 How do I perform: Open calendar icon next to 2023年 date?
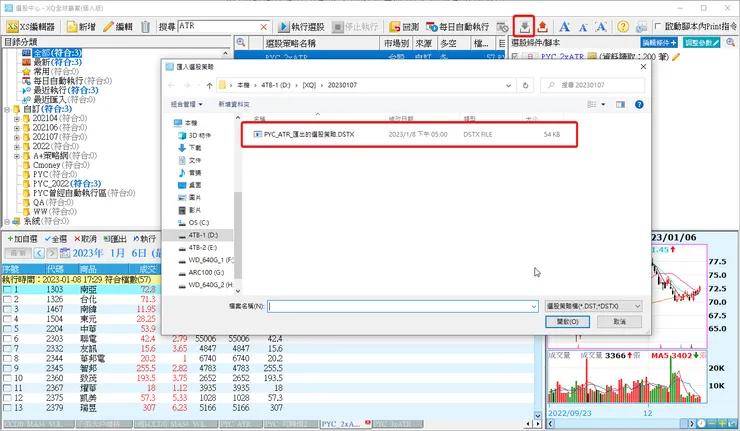(65, 253)
